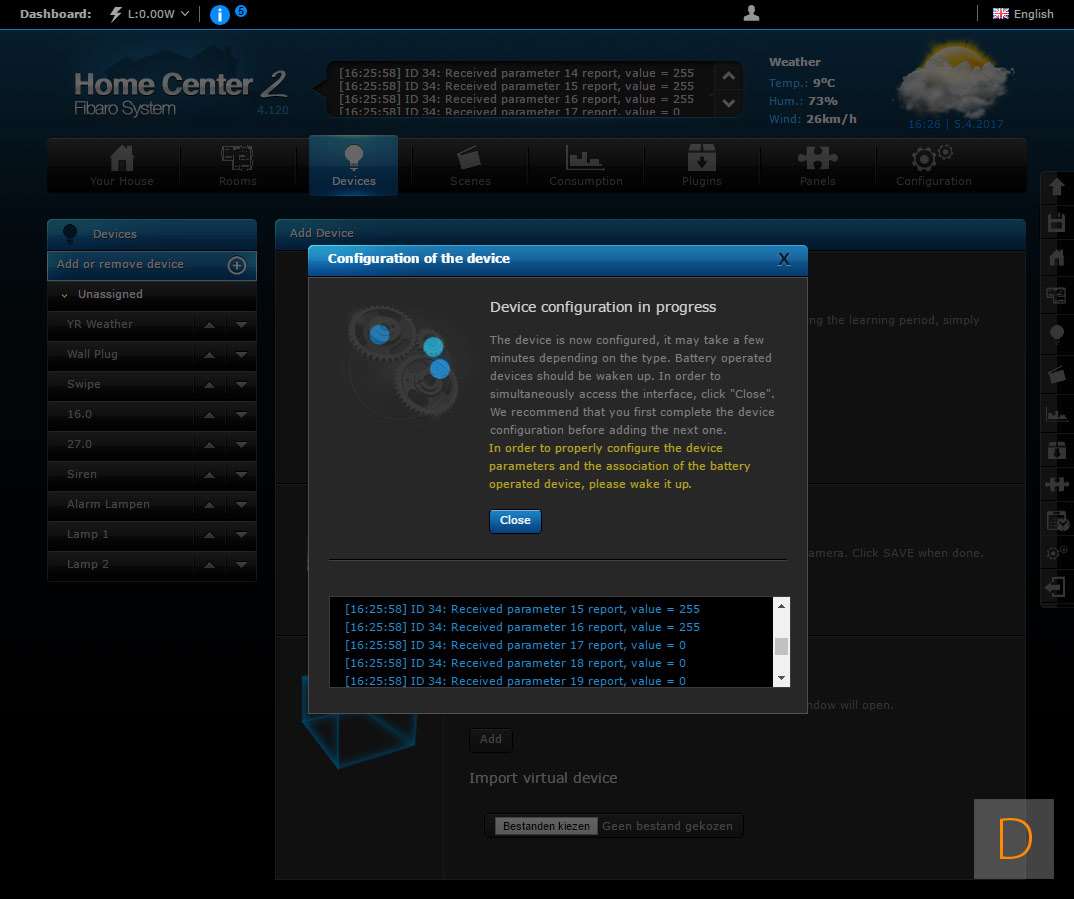
Task: Move Wall Plug up
Action: click(x=210, y=355)
